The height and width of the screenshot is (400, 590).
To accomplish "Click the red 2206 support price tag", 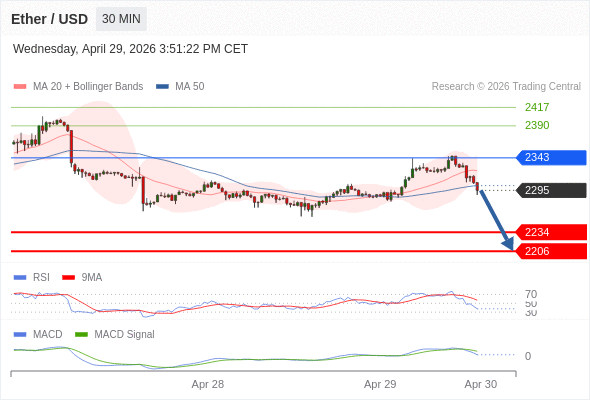I will coord(551,251).
